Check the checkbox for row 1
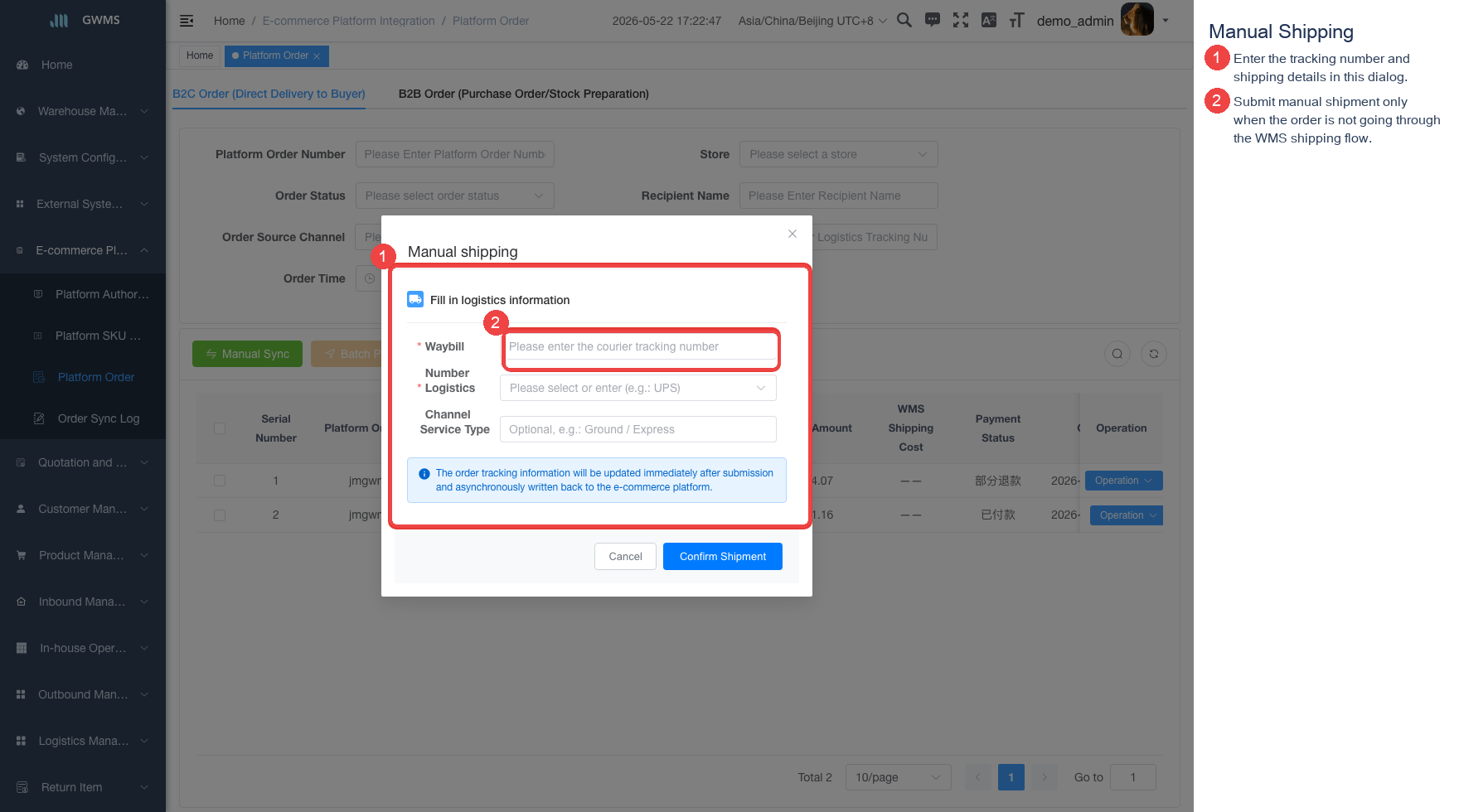Viewport: 1459px width, 812px height. pos(220,481)
